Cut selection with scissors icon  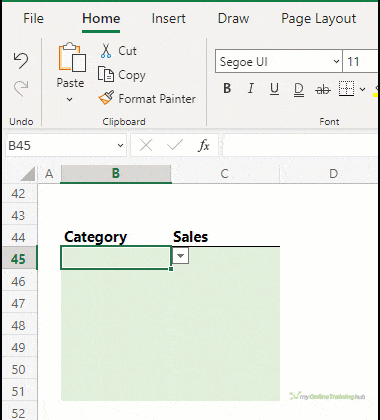(x=106, y=51)
